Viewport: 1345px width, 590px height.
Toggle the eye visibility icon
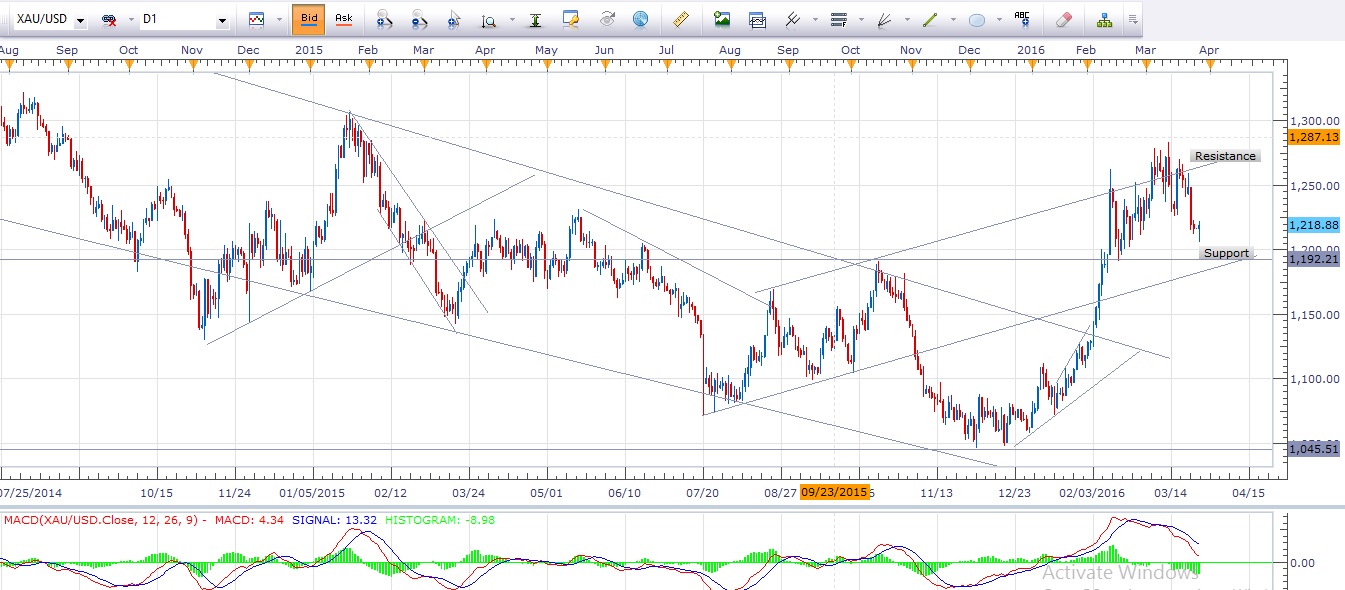pyautogui.click(x=607, y=19)
